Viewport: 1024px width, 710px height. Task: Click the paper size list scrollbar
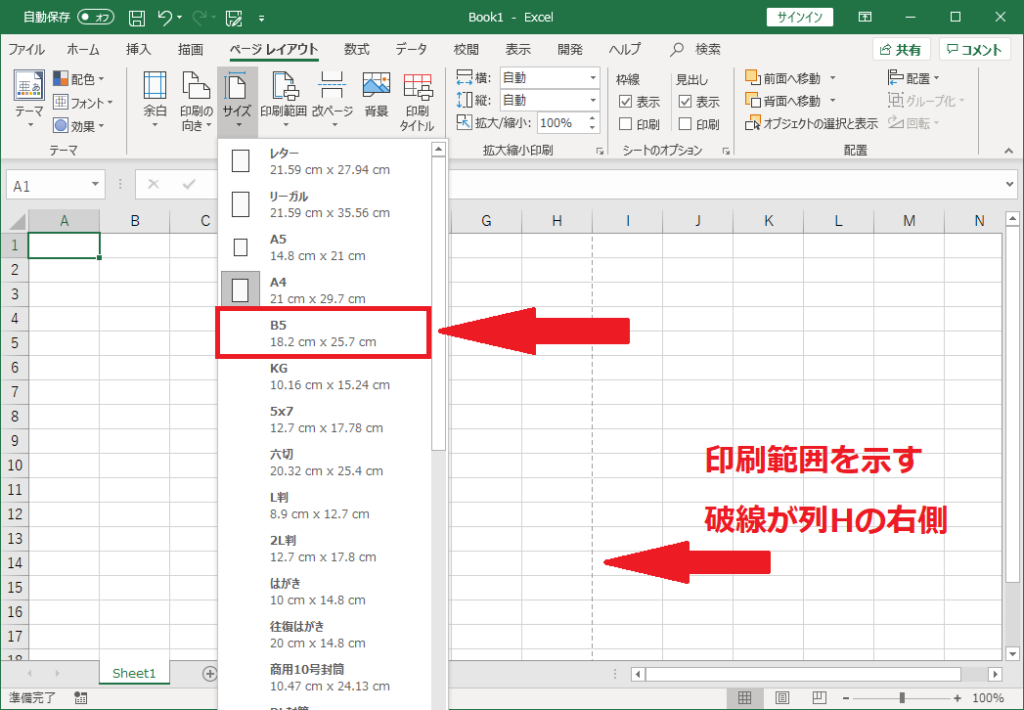(x=439, y=302)
